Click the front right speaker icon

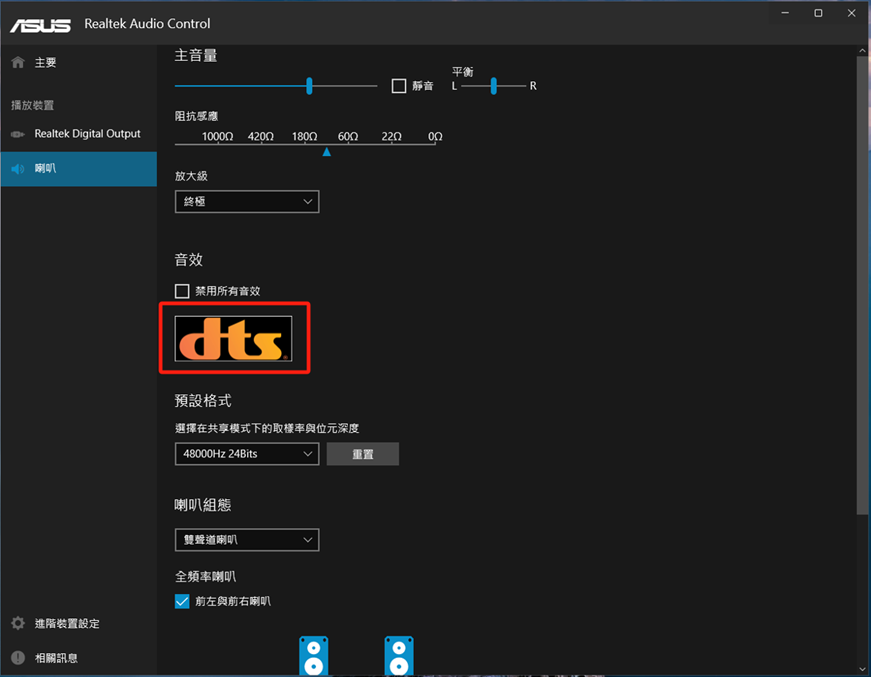(x=399, y=656)
